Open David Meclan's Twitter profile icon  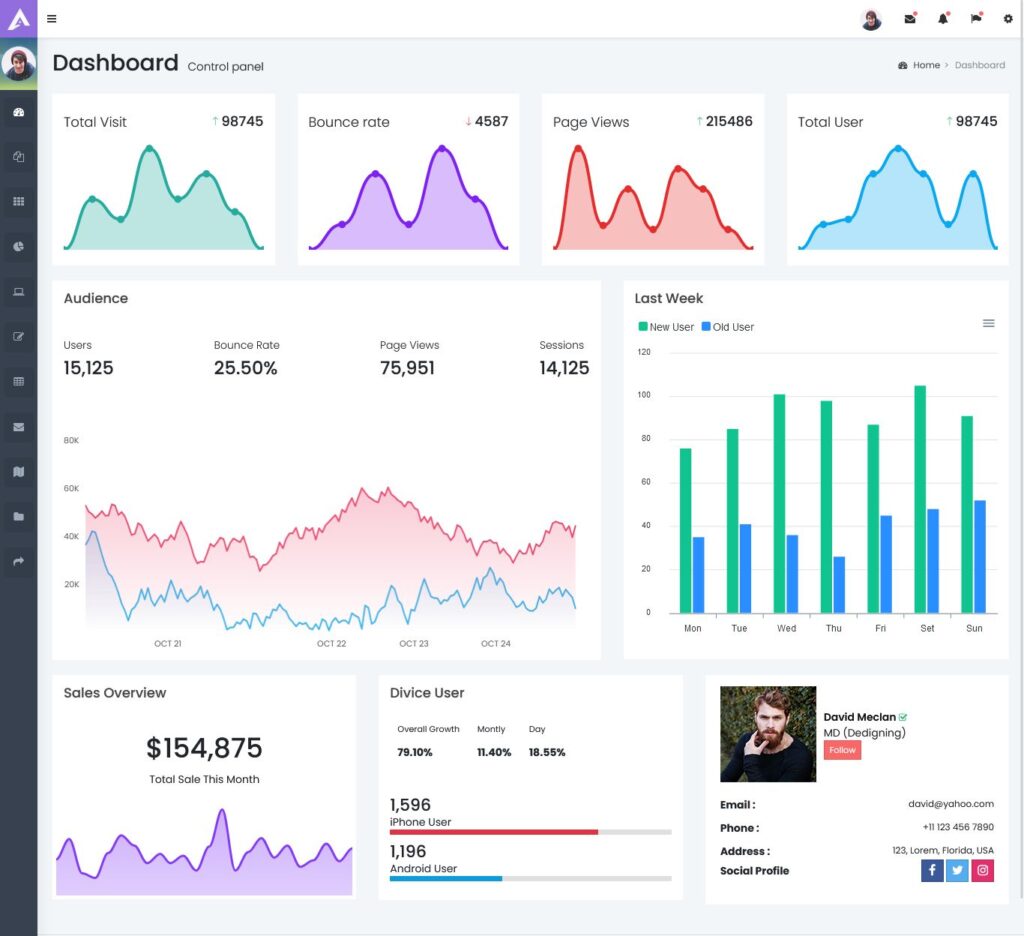point(957,870)
